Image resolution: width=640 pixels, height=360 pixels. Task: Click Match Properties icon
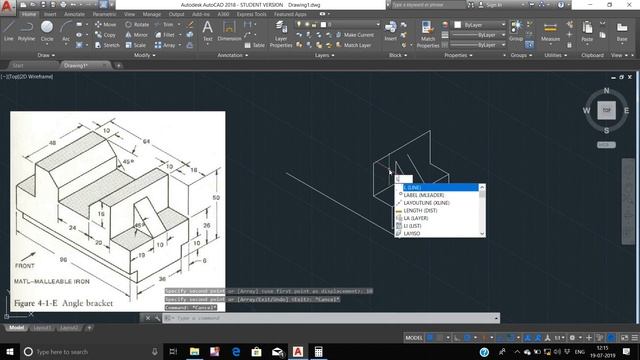[x=428, y=34]
